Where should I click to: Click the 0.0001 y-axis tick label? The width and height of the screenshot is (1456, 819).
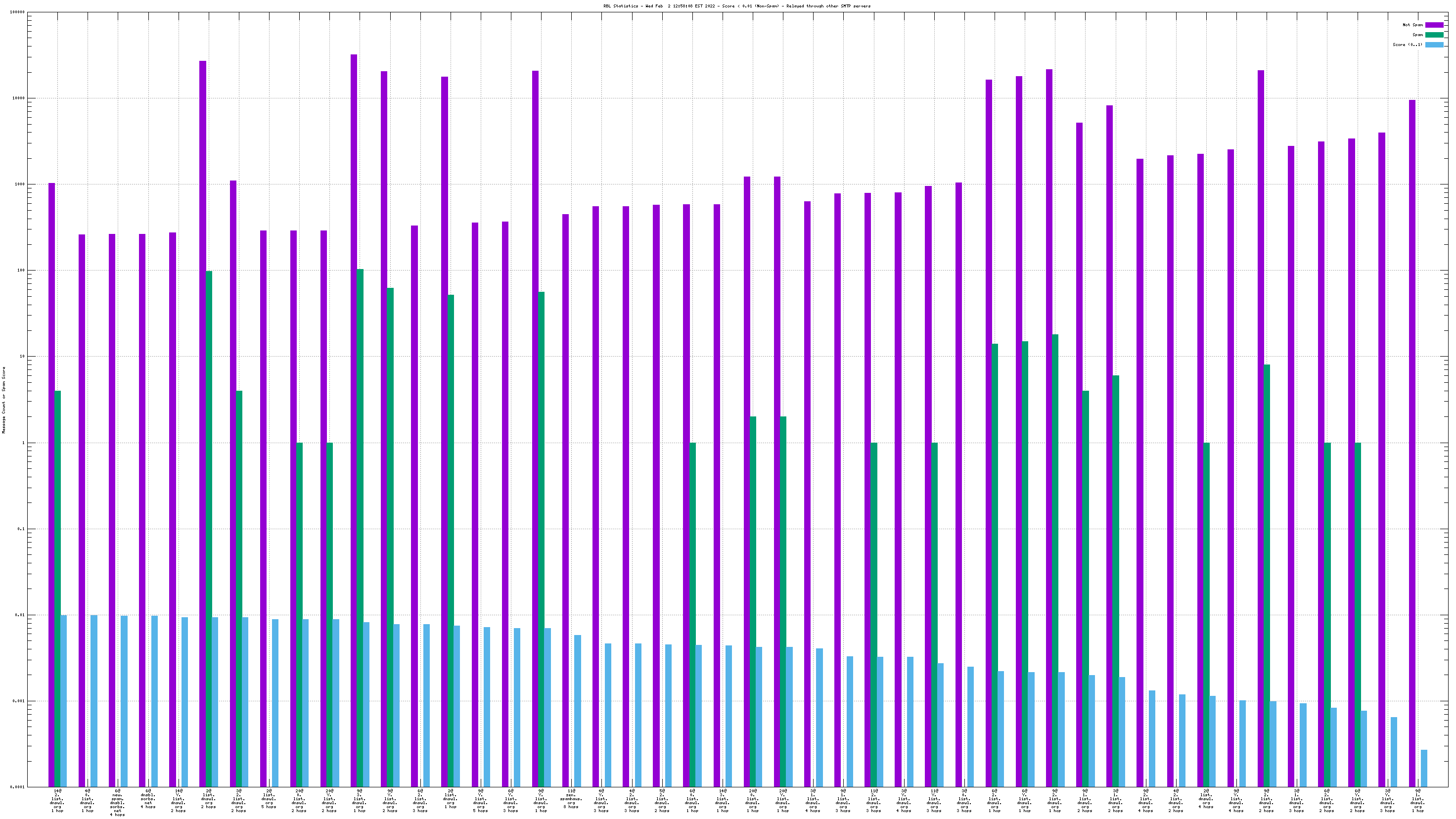pyautogui.click(x=18, y=787)
